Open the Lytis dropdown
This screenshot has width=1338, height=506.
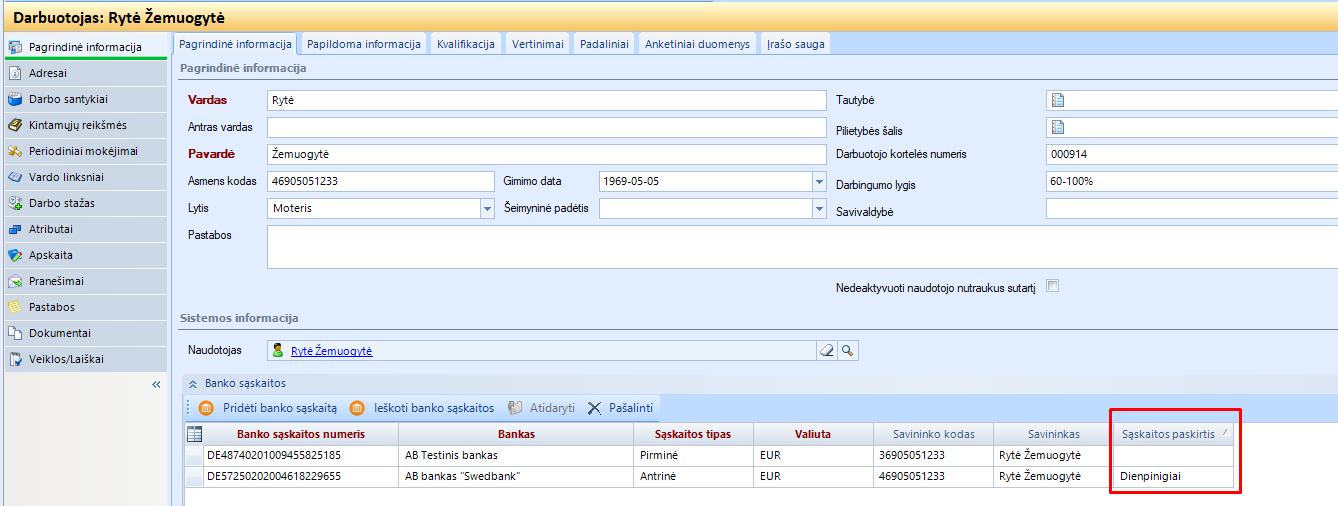click(x=487, y=209)
